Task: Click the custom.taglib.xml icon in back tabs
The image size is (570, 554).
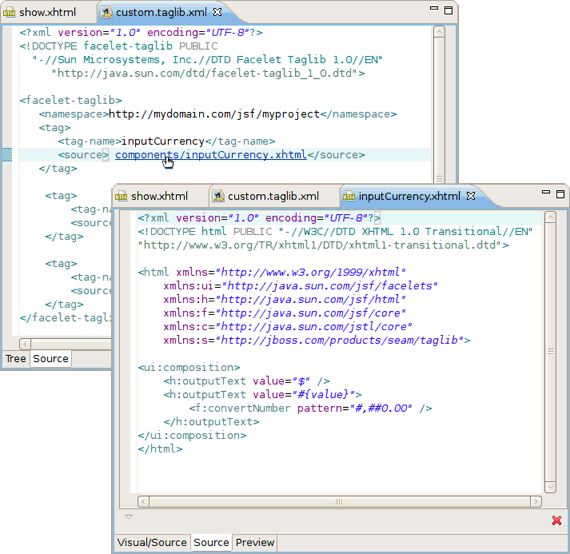Action: pos(106,12)
